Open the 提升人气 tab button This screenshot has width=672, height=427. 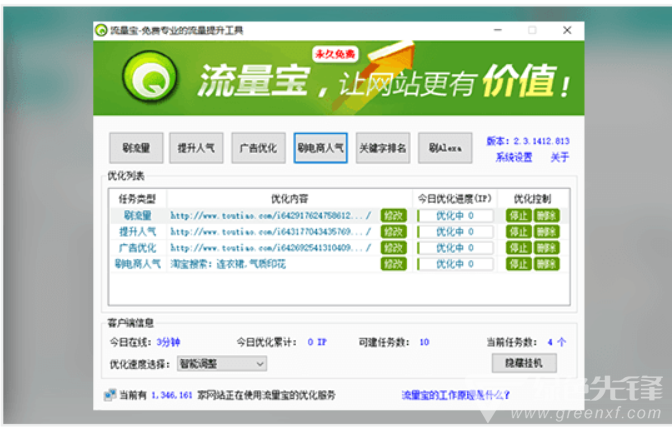point(196,148)
